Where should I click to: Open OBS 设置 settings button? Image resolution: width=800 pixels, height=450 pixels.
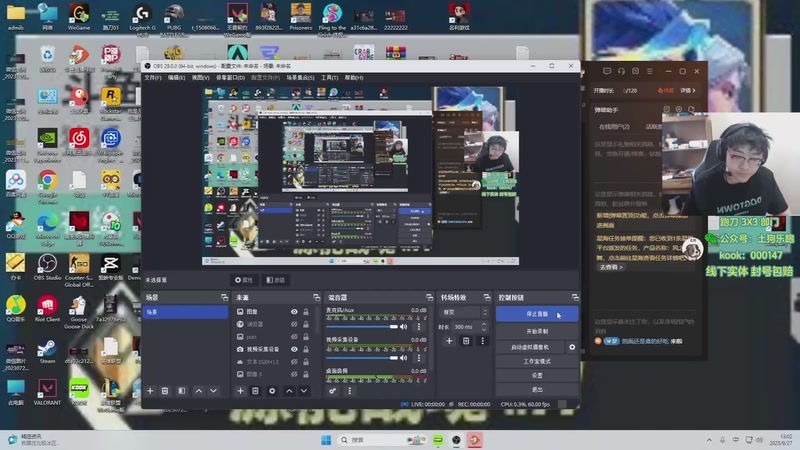[537, 375]
